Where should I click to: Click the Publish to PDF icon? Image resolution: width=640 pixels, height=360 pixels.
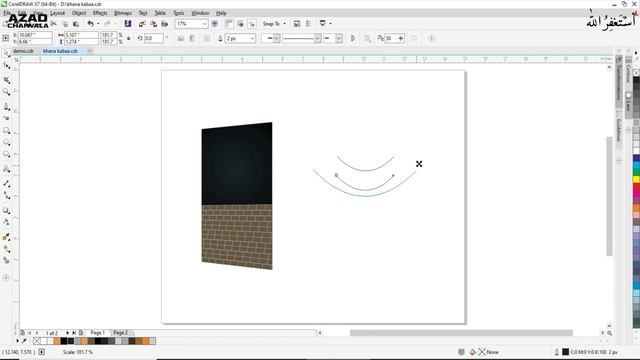point(164,24)
